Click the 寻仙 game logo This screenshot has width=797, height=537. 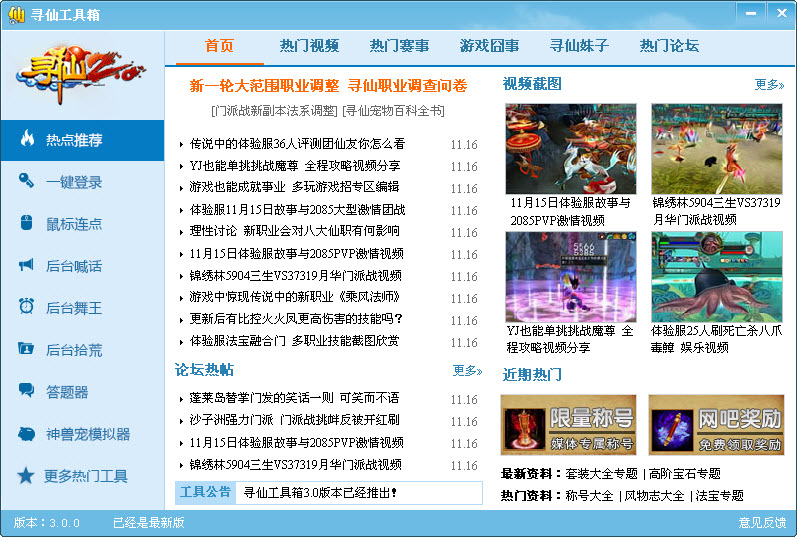coord(81,73)
